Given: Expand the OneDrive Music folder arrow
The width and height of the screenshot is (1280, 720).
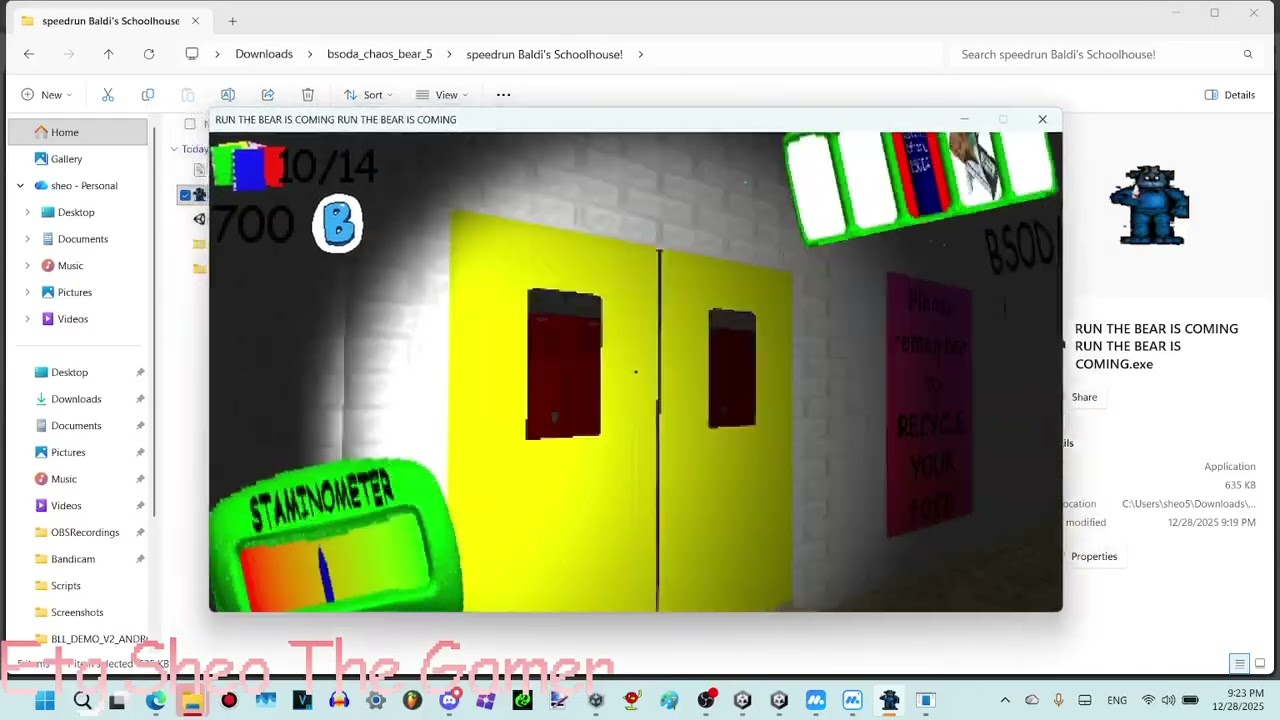Looking at the screenshot, I should click(27, 266).
